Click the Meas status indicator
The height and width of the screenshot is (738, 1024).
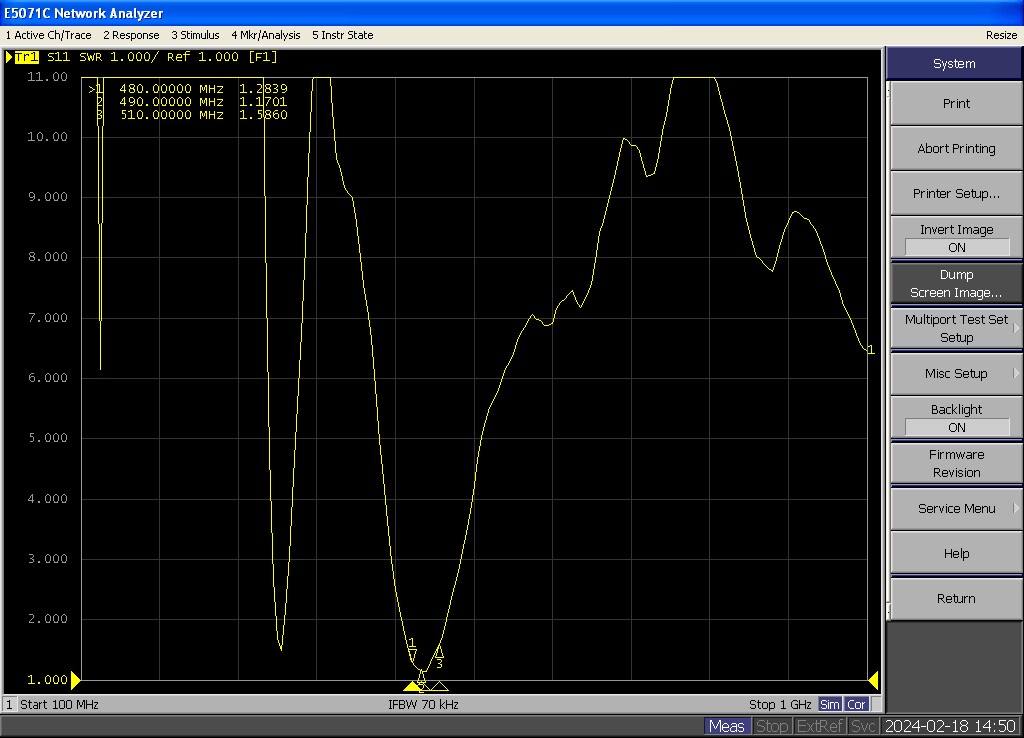(x=726, y=726)
